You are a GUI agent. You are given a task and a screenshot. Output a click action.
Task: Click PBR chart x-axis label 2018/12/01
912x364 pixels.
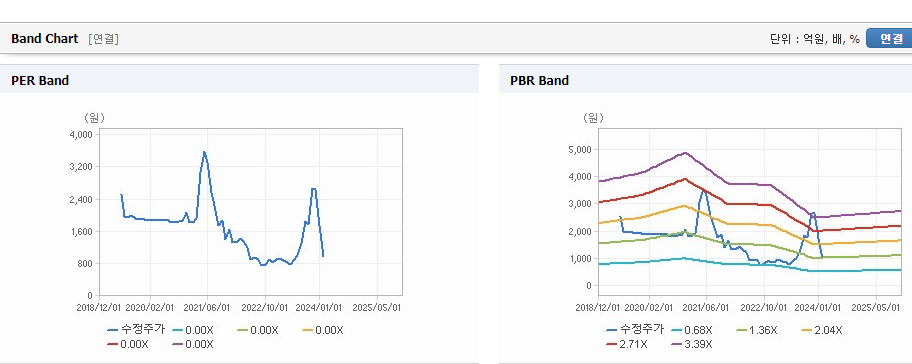coord(598,307)
